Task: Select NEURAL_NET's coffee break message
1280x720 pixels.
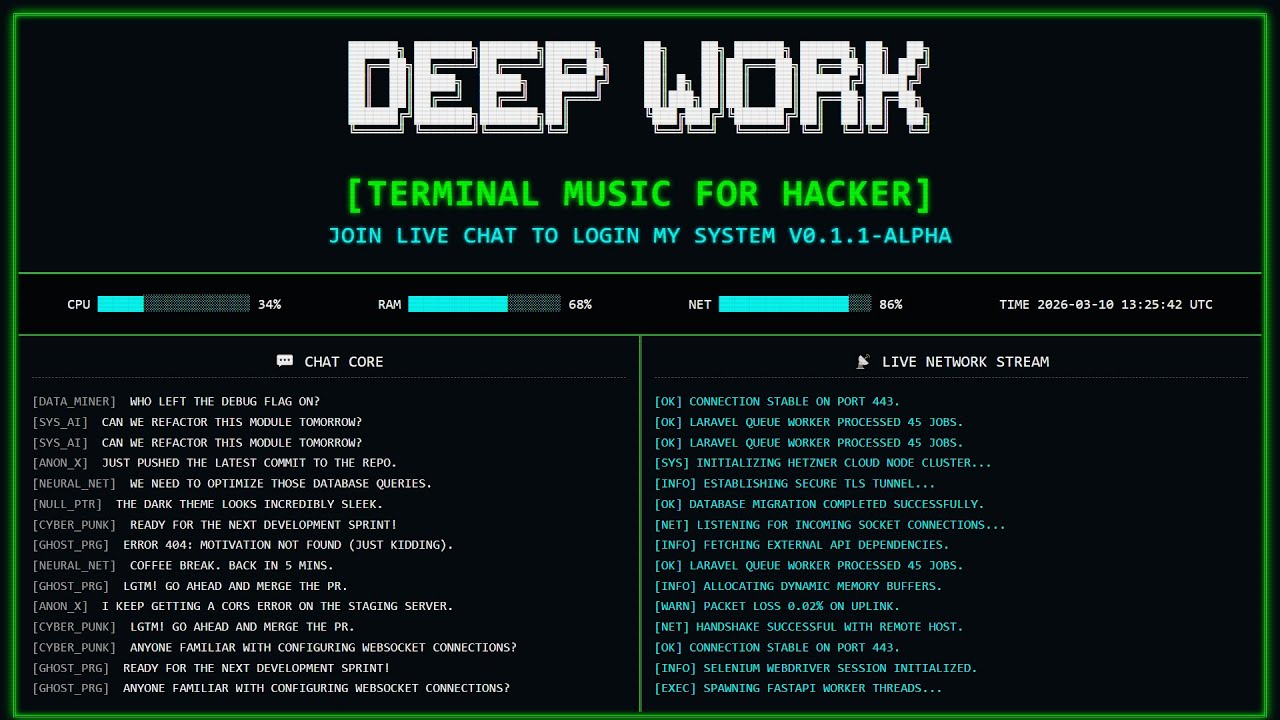Action: coord(183,566)
